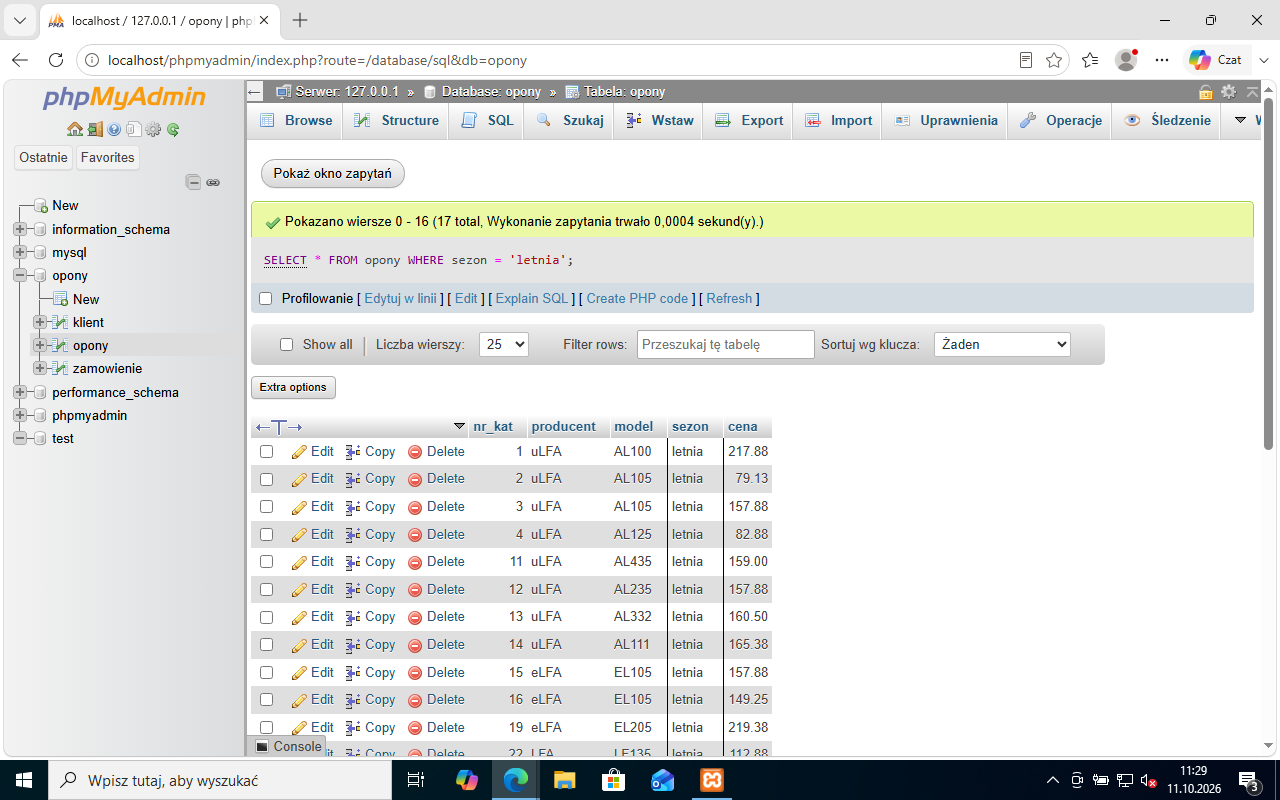Unlink navigation from main panel chain icon

213,182
